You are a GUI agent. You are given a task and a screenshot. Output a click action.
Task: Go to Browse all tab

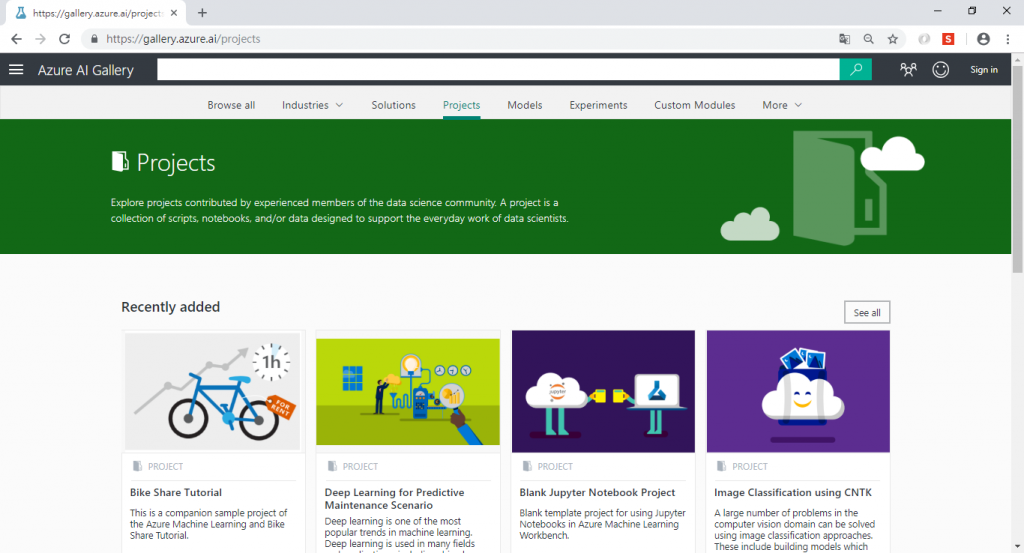pyautogui.click(x=231, y=105)
